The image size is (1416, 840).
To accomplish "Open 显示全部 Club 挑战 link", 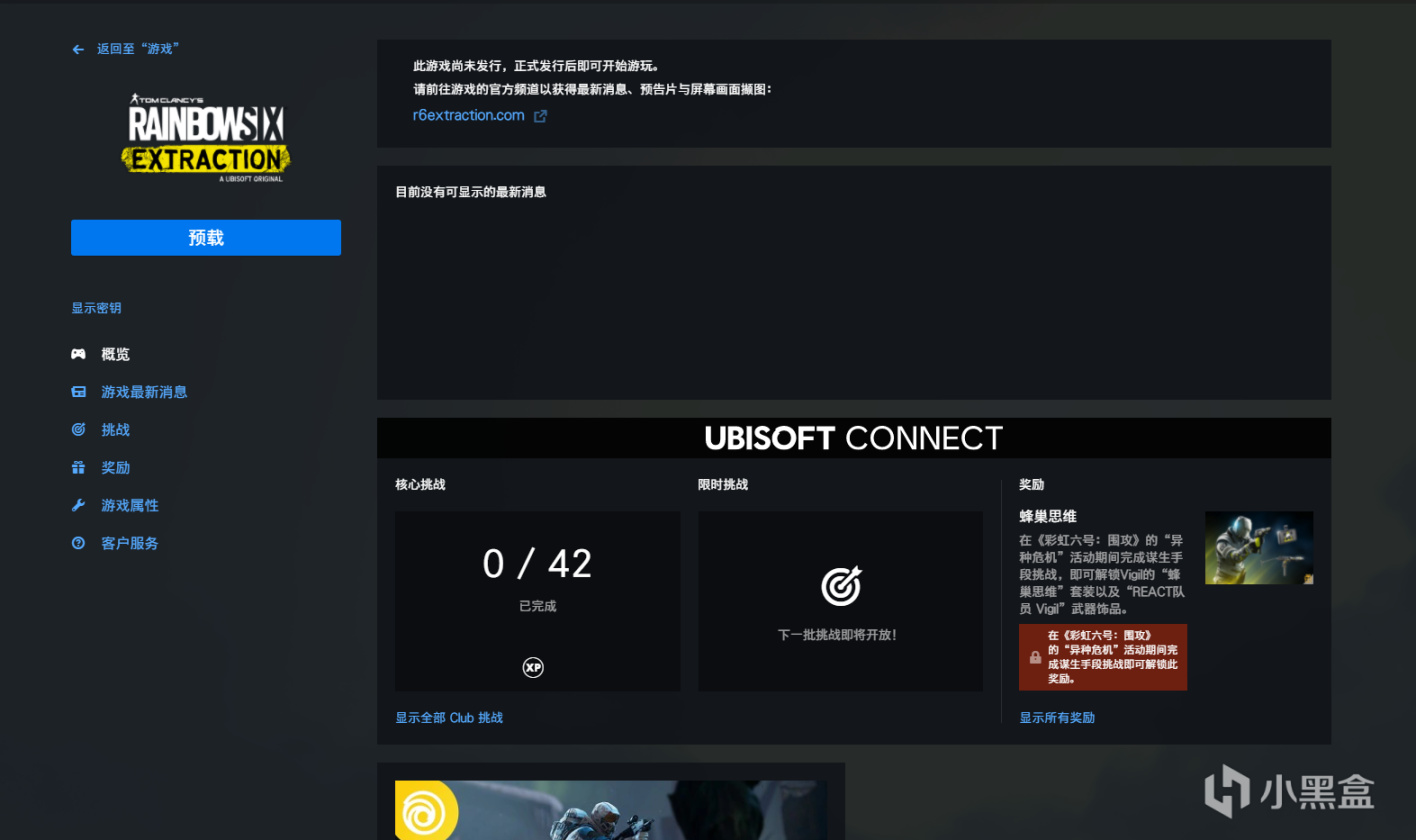I will coord(449,718).
